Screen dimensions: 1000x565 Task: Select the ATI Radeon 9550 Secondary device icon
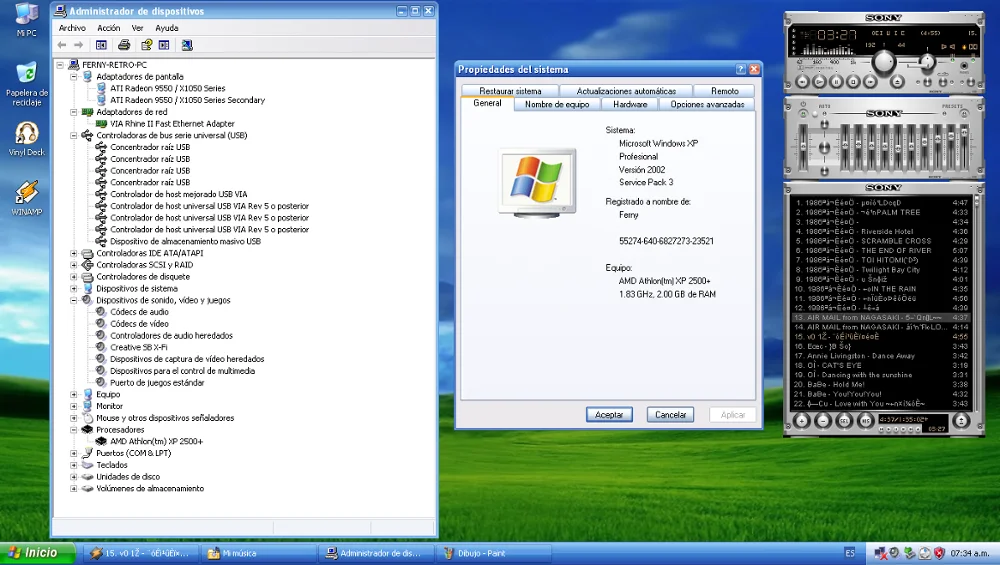101,100
